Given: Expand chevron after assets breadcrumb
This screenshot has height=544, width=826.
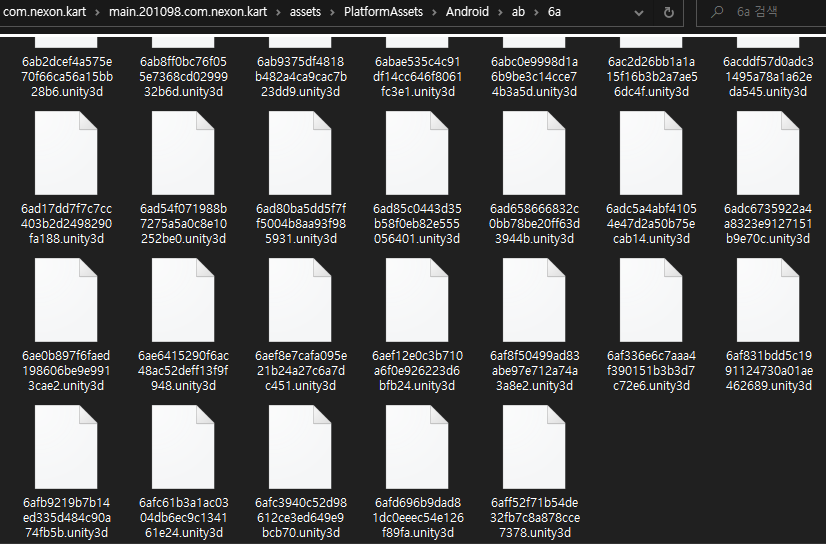Looking at the screenshot, I should pos(332,12).
